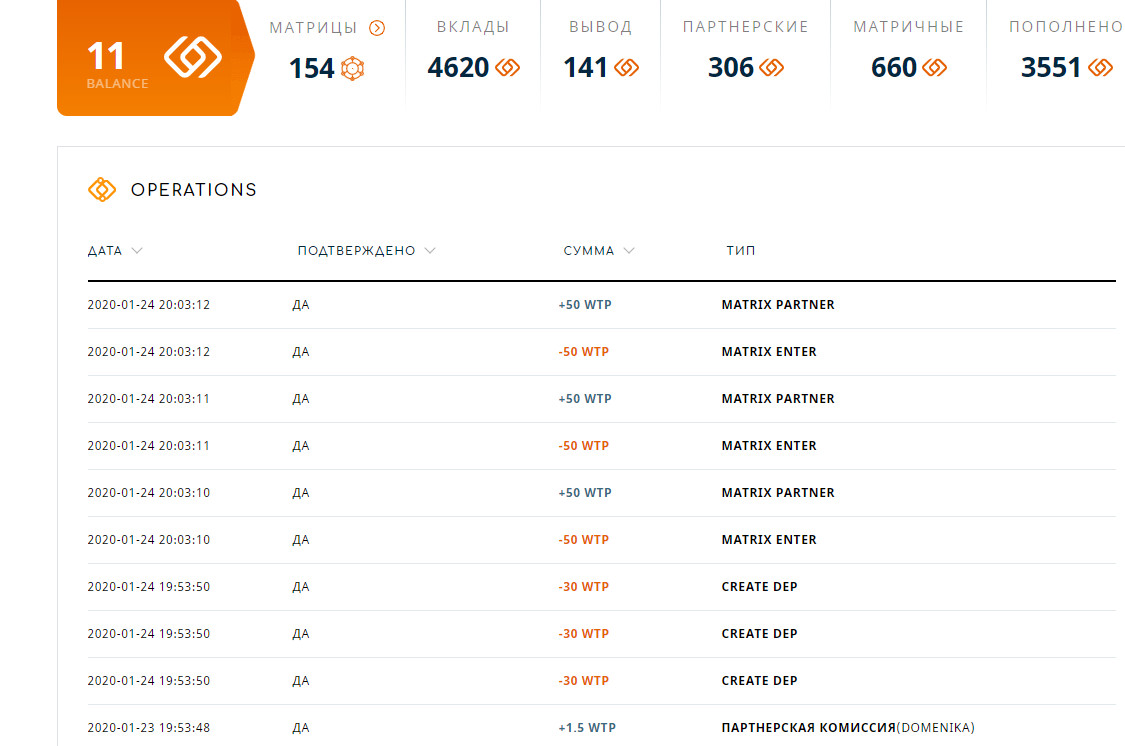1125x746 pixels.
Task: Click +50 WTP amount at 20:03:12
Action: pyautogui.click(x=585, y=305)
